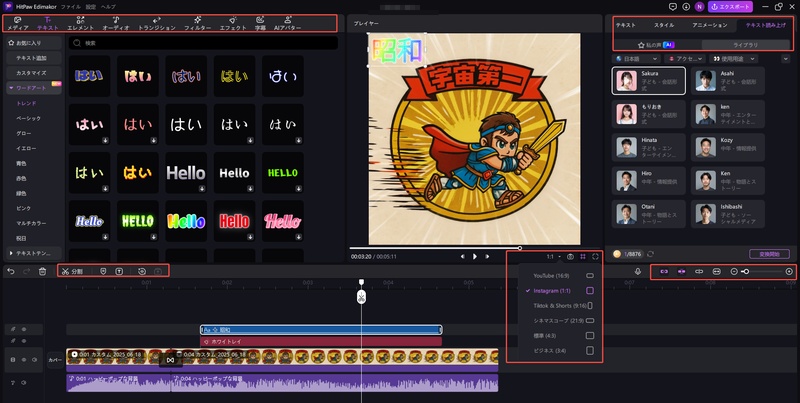Open the 使用用途 usage dropdown
Viewport: 800px width, 403px height.
[x=734, y=59]
